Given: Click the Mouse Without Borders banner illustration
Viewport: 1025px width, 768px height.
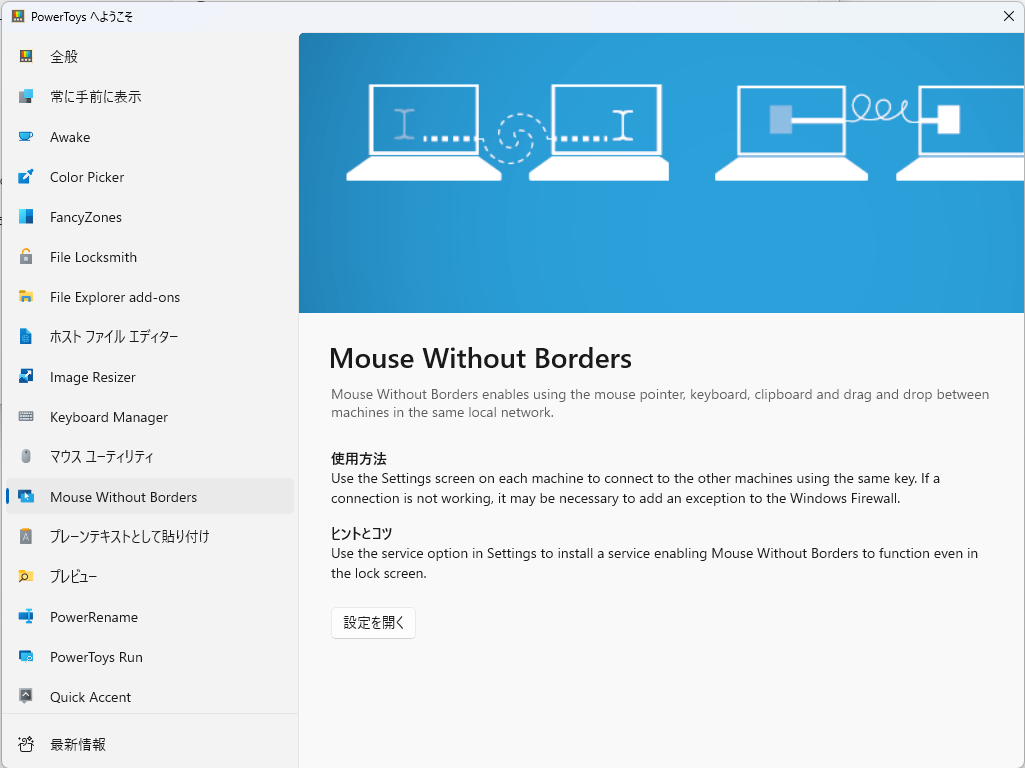Looking at the screenshot, I should tap(660, 172).
